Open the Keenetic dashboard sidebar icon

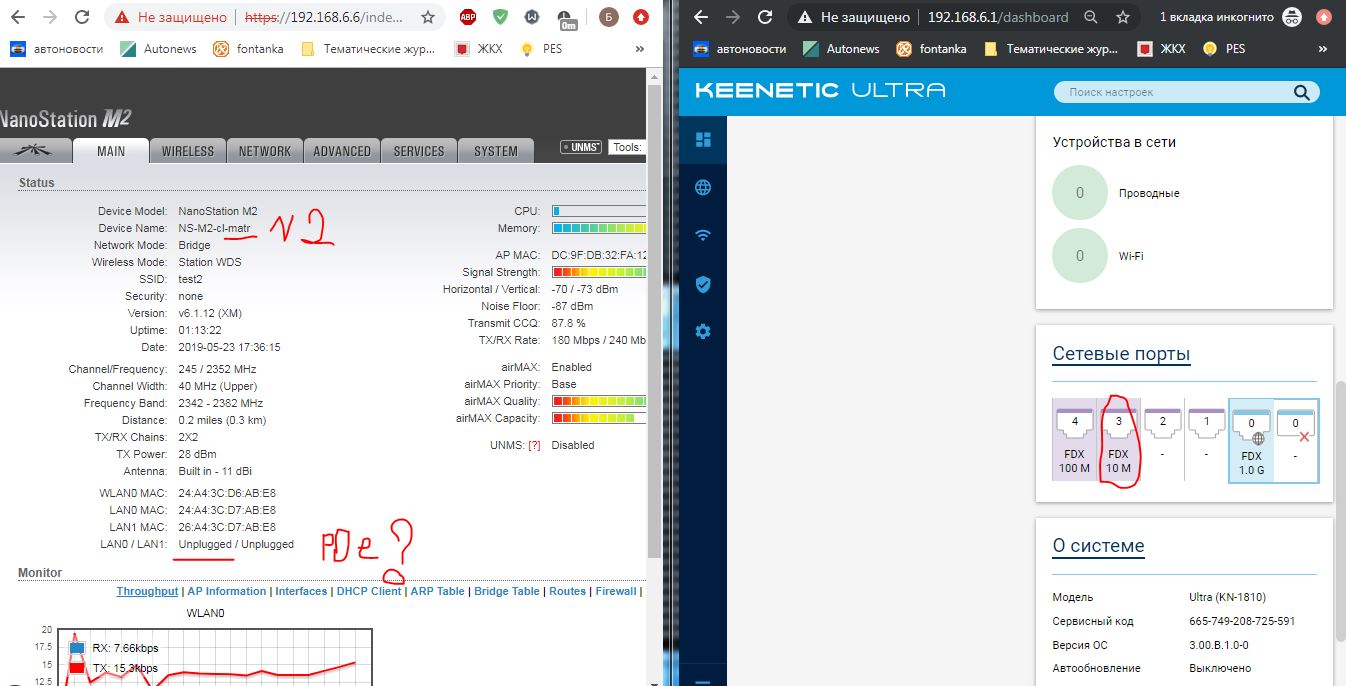[703, 140]
